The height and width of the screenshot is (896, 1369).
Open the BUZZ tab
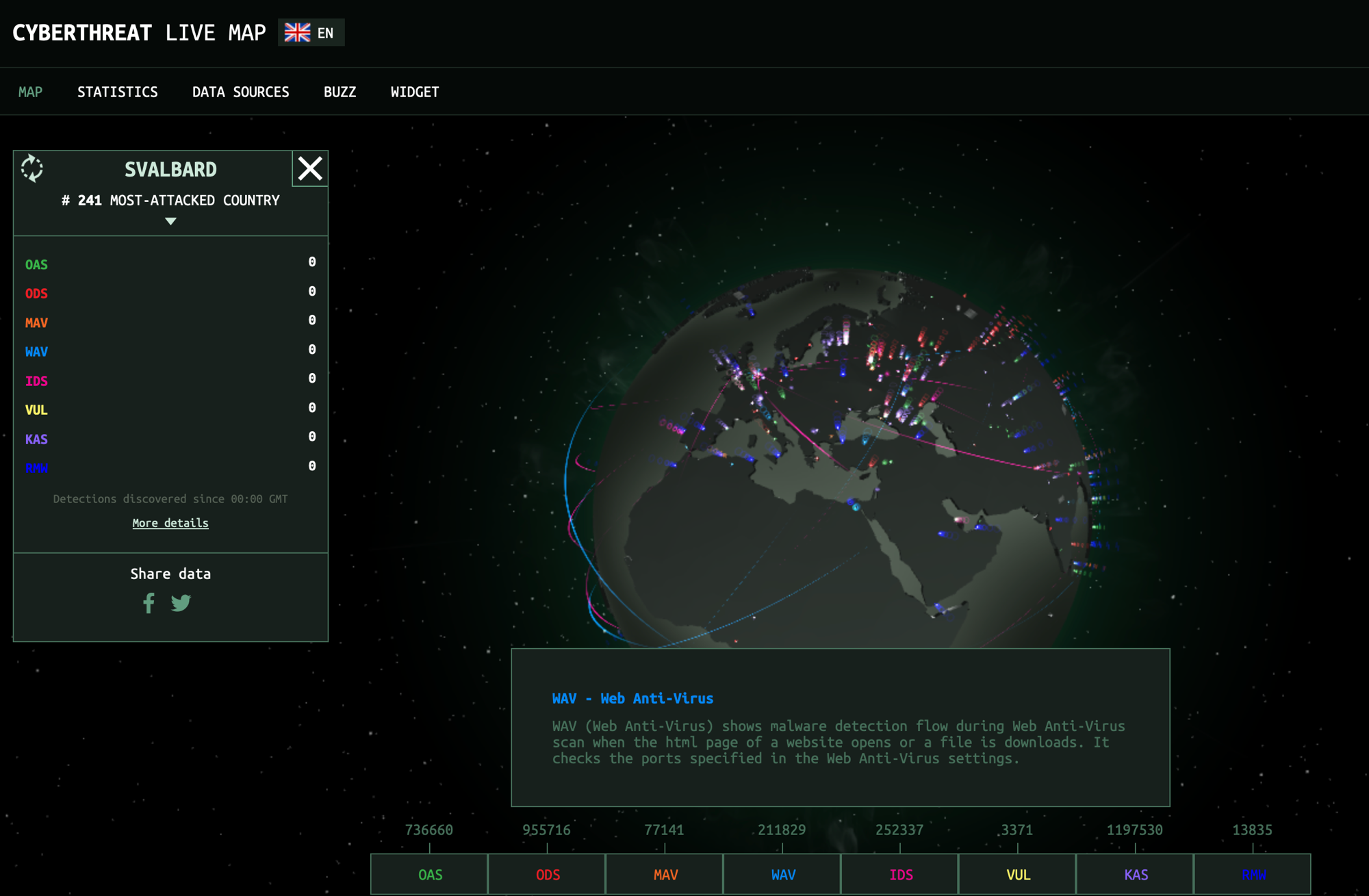click(x=340, y=92)
